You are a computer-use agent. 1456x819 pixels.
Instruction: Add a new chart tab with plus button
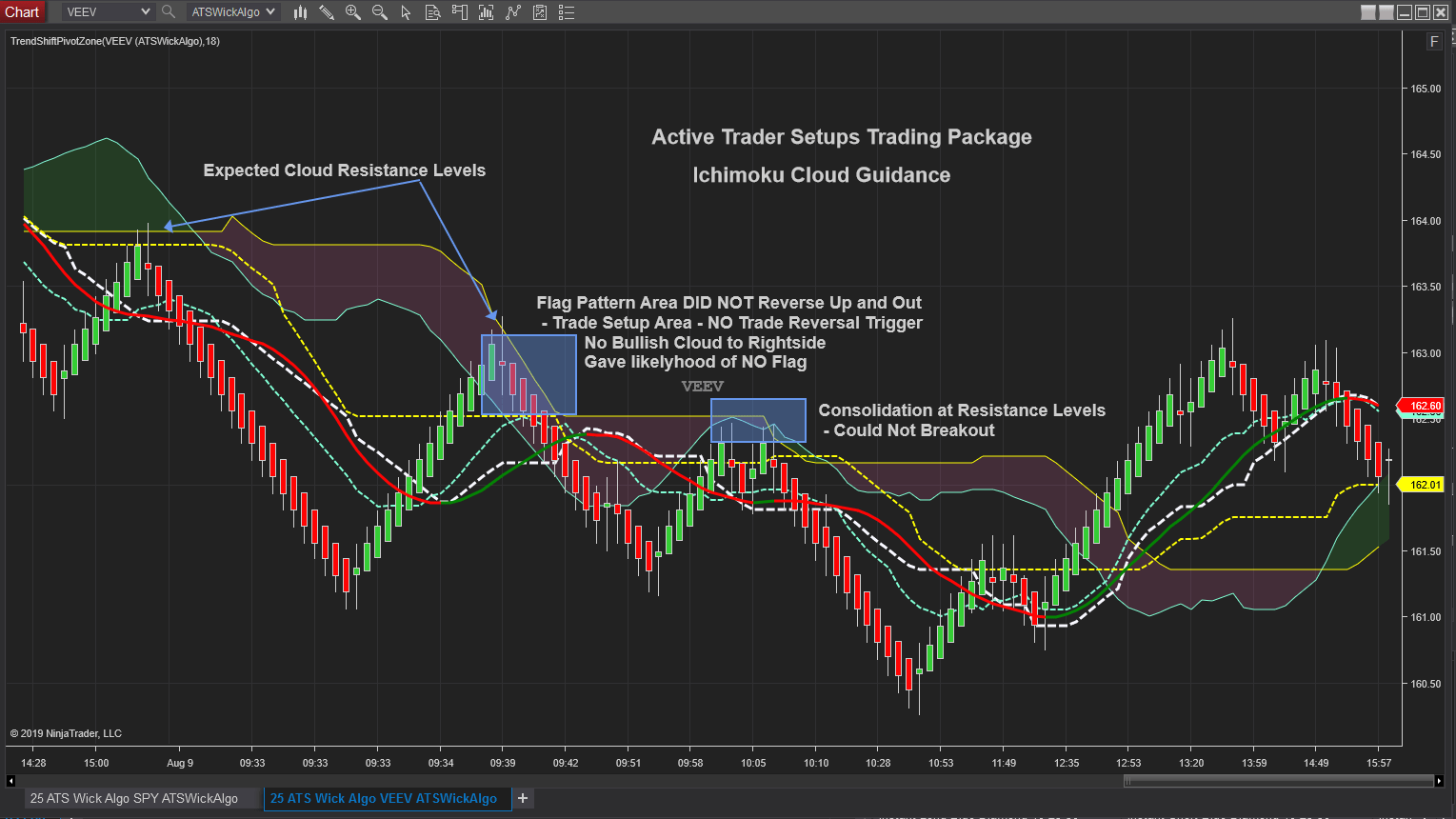pyautogui.click(x=522, y=798)
